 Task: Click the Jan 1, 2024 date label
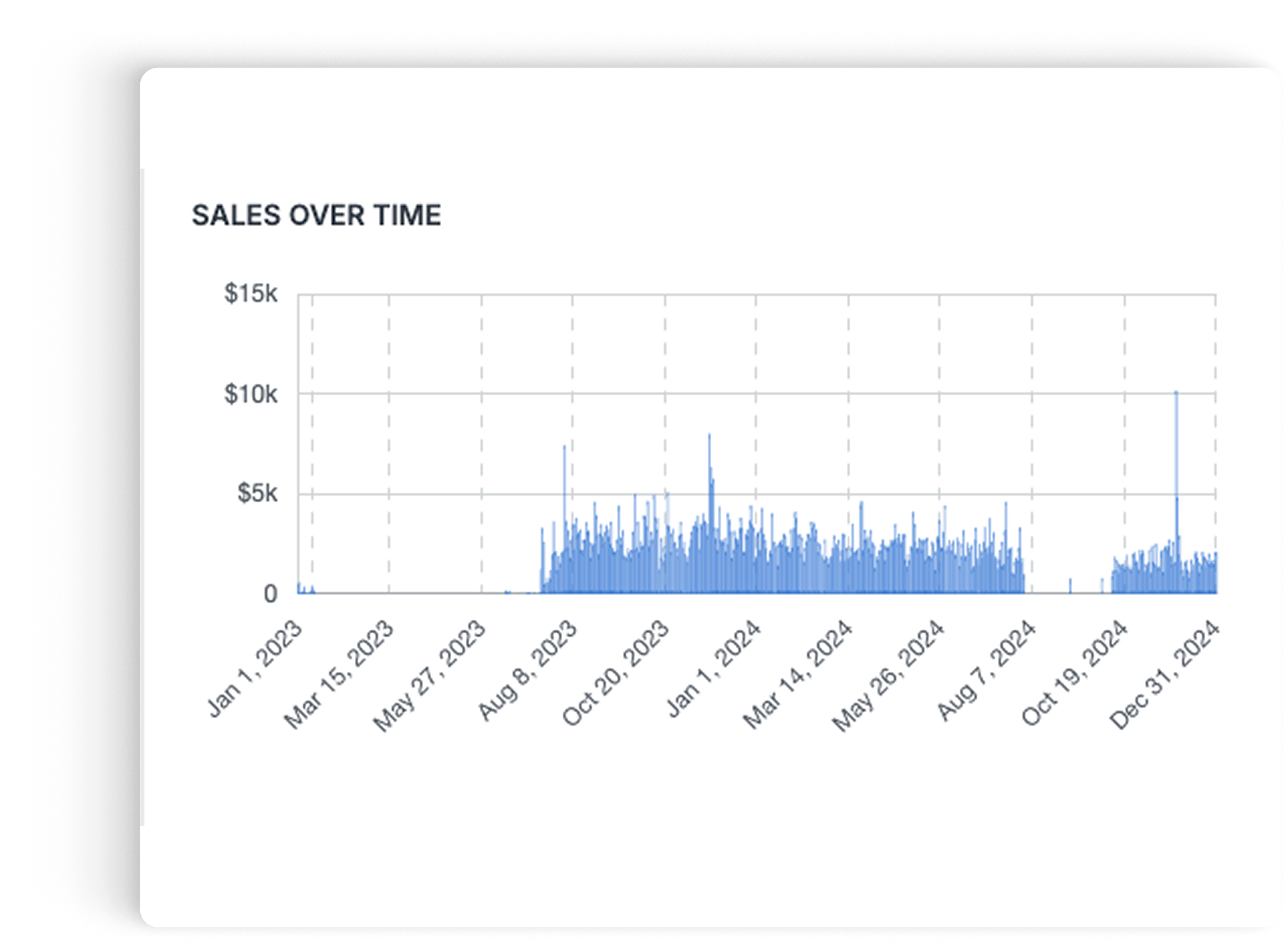coord(714,669)
